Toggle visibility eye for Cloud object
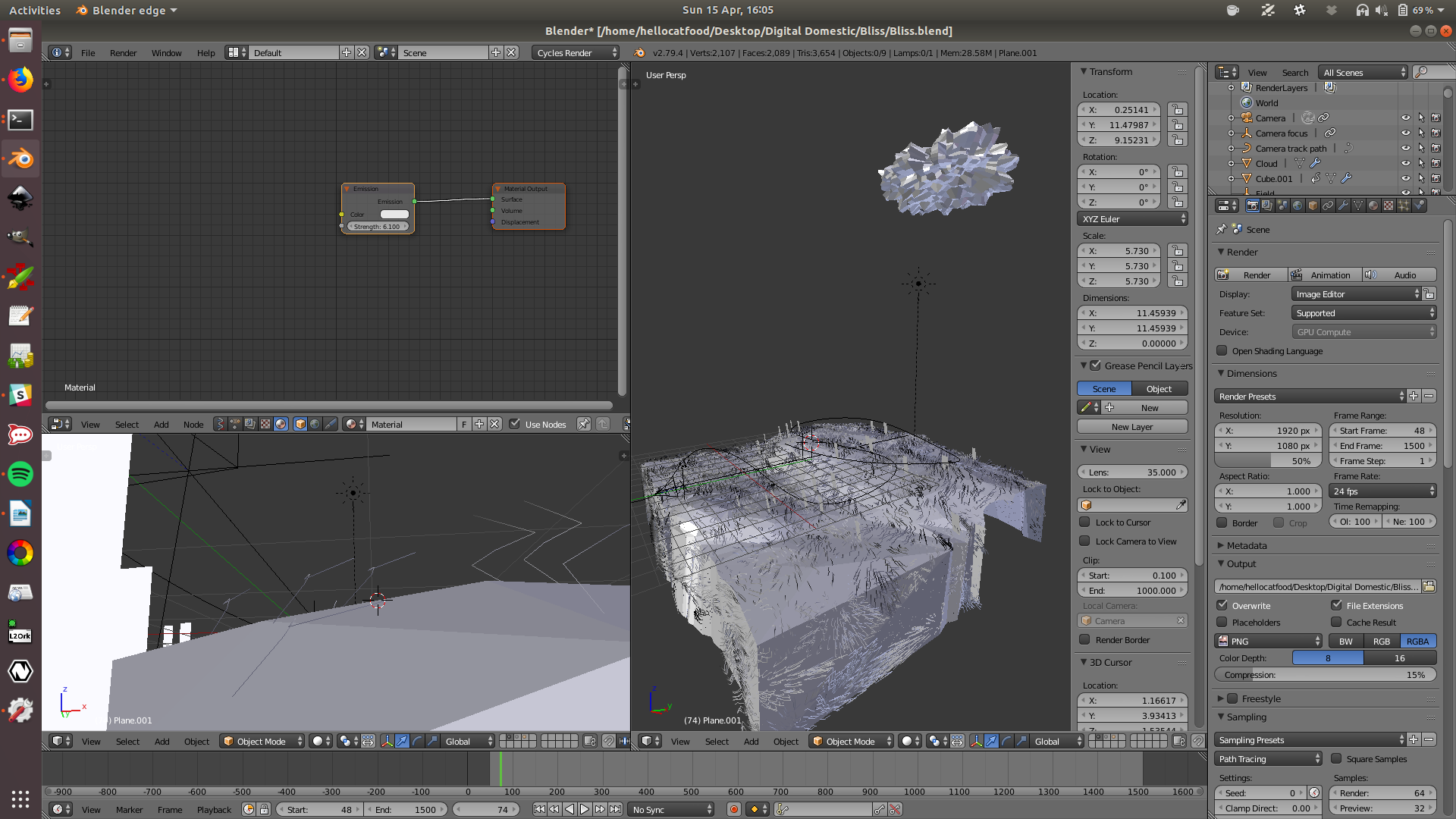This screenshot has height=819, width=1456. coord(1405,163)
